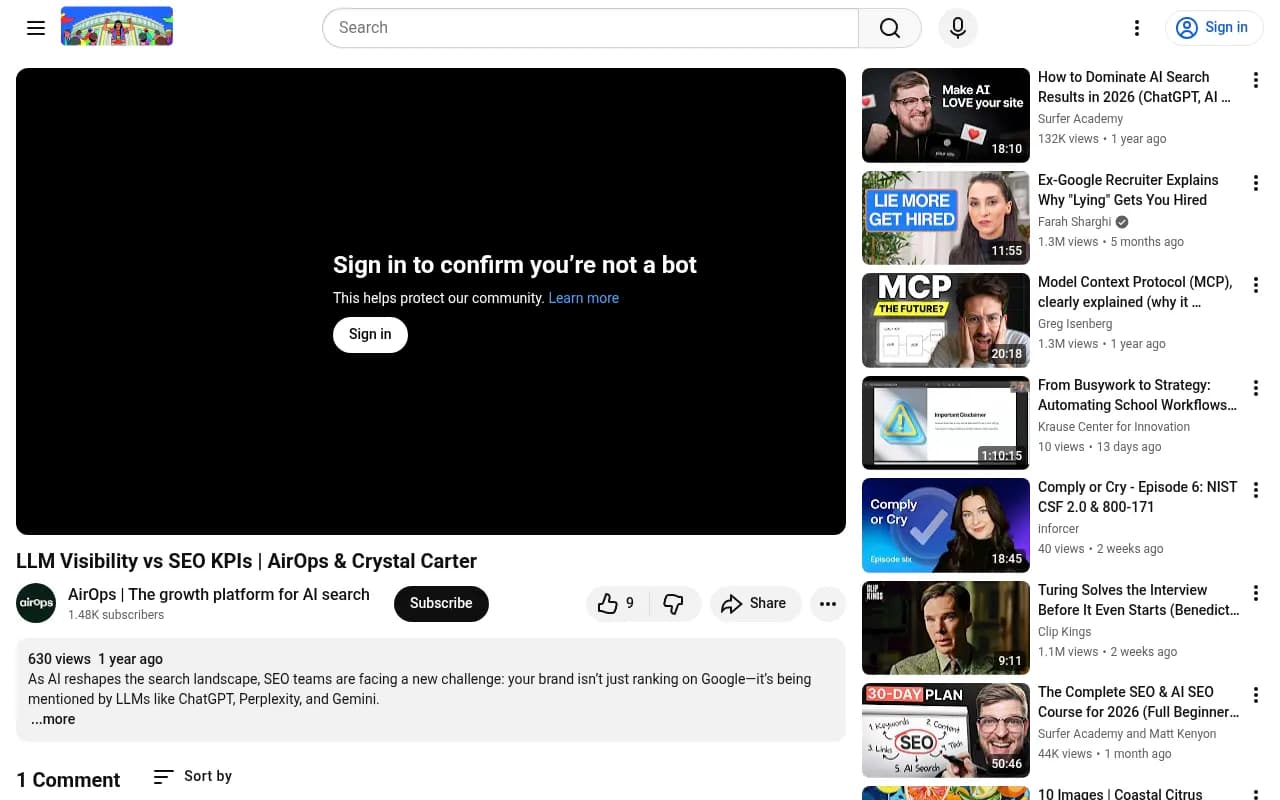This screenshot has width=1280, height=800.
Task: Click the magnifier search button
Action: [890, 28]
